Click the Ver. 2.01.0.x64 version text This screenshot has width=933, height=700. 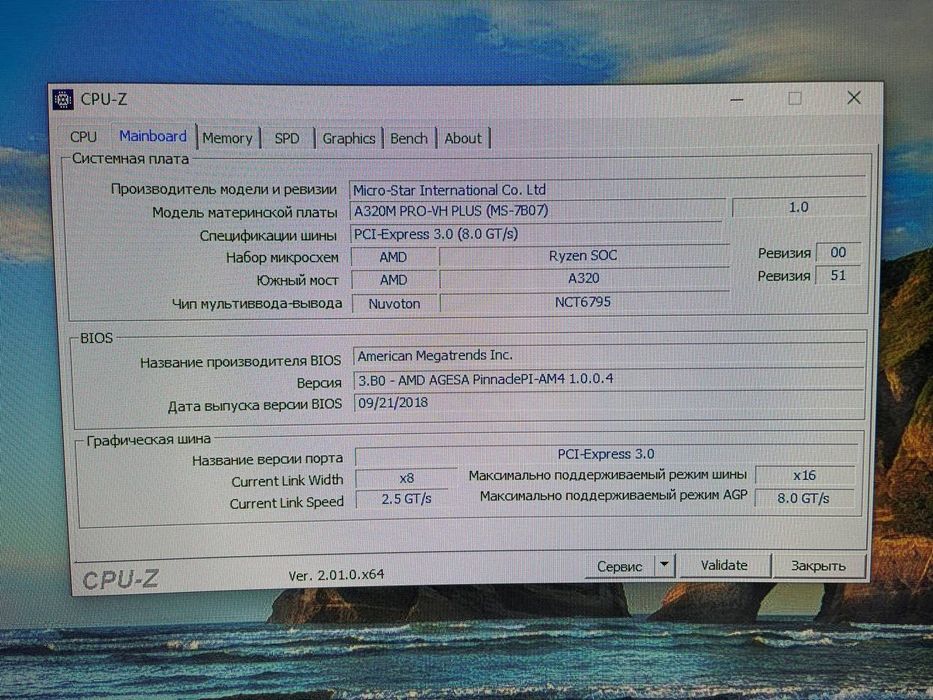[x=336, y=575]
